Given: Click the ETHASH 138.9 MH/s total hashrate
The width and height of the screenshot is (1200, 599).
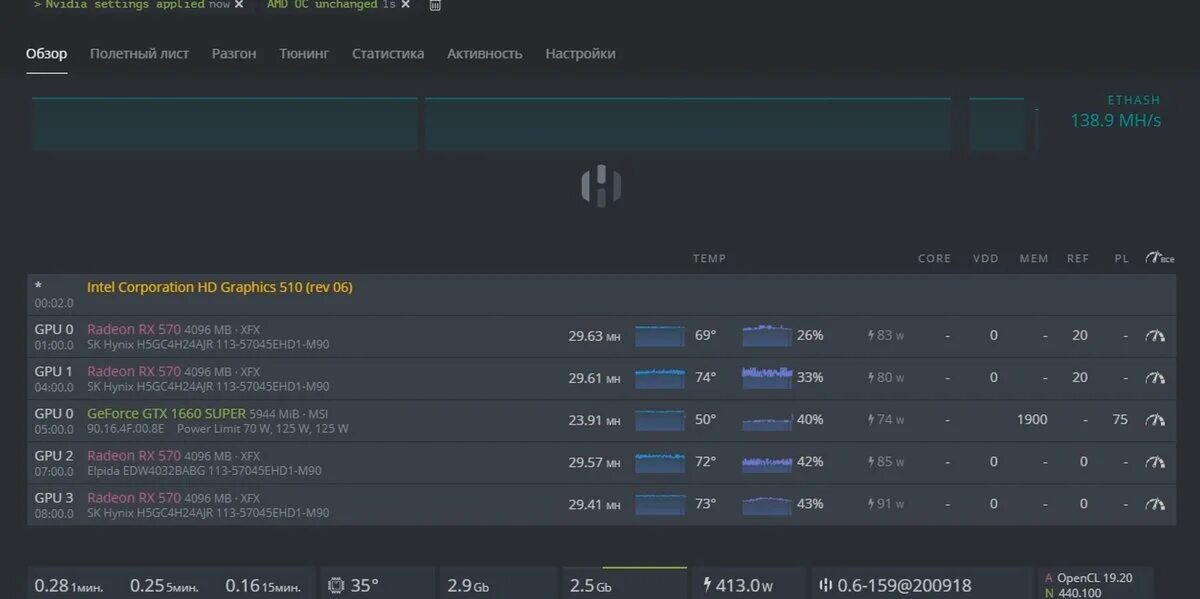Looking at the screenshot, I should [1116, 113].
